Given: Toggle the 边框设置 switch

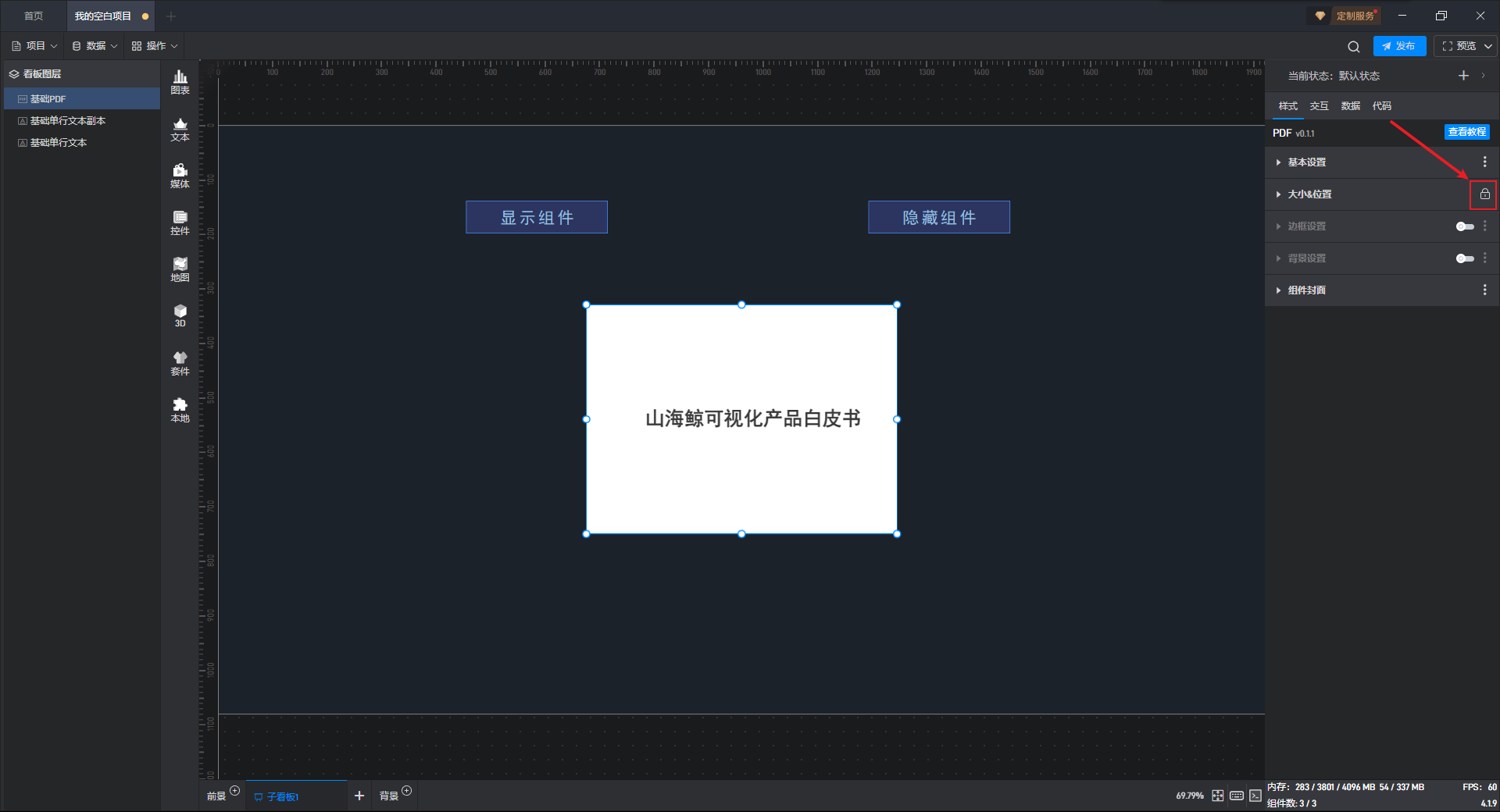Looking at the screenshot, I should (1465, 226).
